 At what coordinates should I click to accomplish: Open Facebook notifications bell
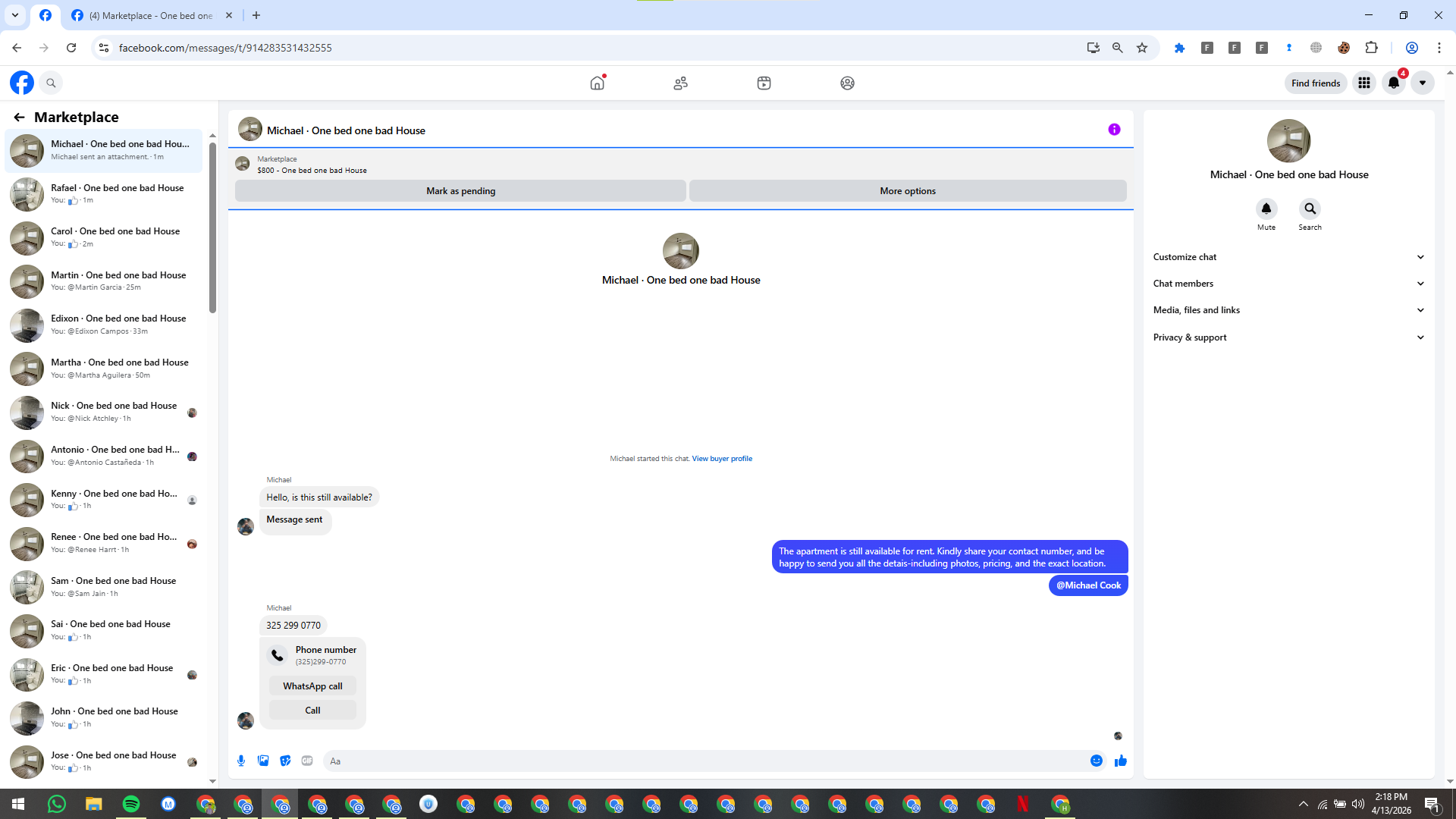[1394, 83]
